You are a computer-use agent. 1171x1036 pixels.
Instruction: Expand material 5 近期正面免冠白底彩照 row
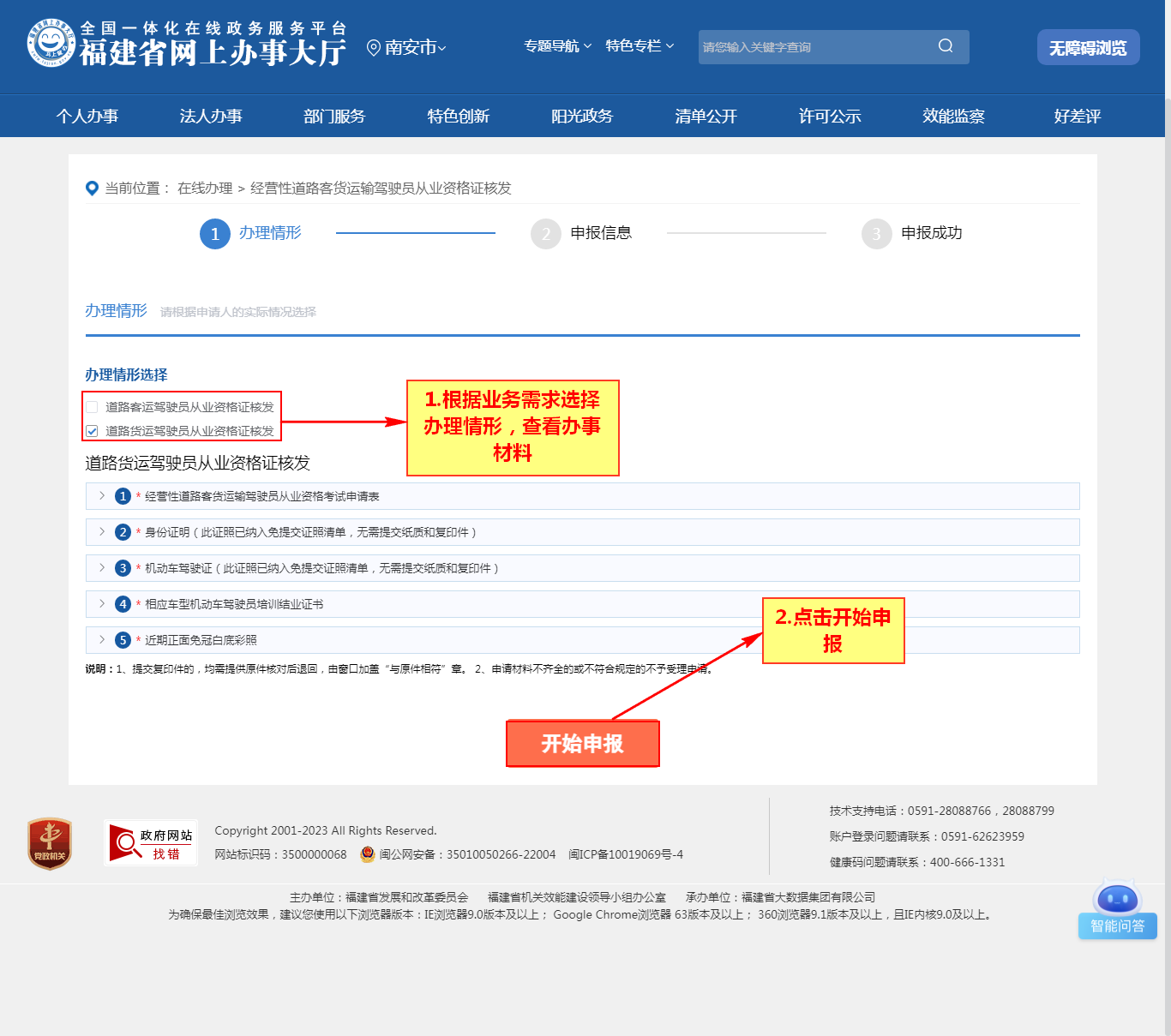pos(583,640)
